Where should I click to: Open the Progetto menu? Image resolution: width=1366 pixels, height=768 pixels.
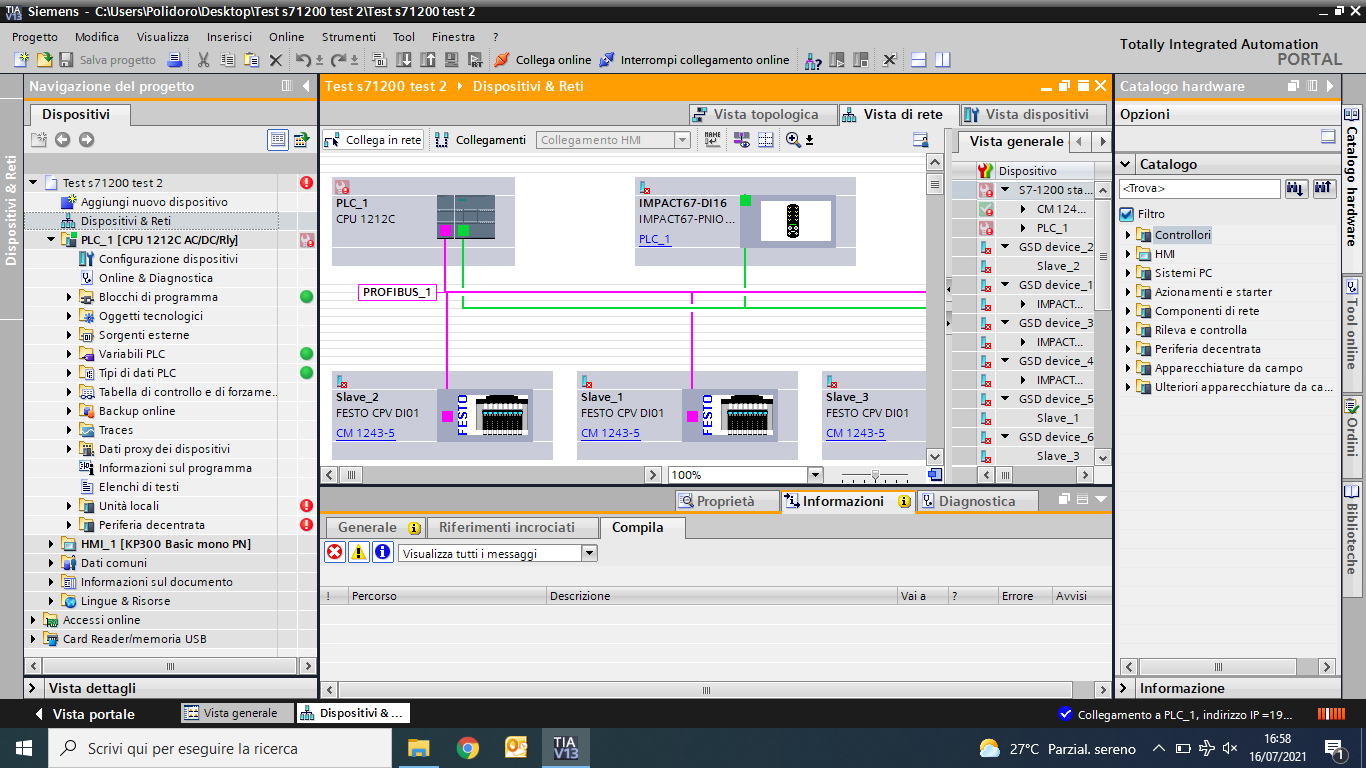click(35, 37)
